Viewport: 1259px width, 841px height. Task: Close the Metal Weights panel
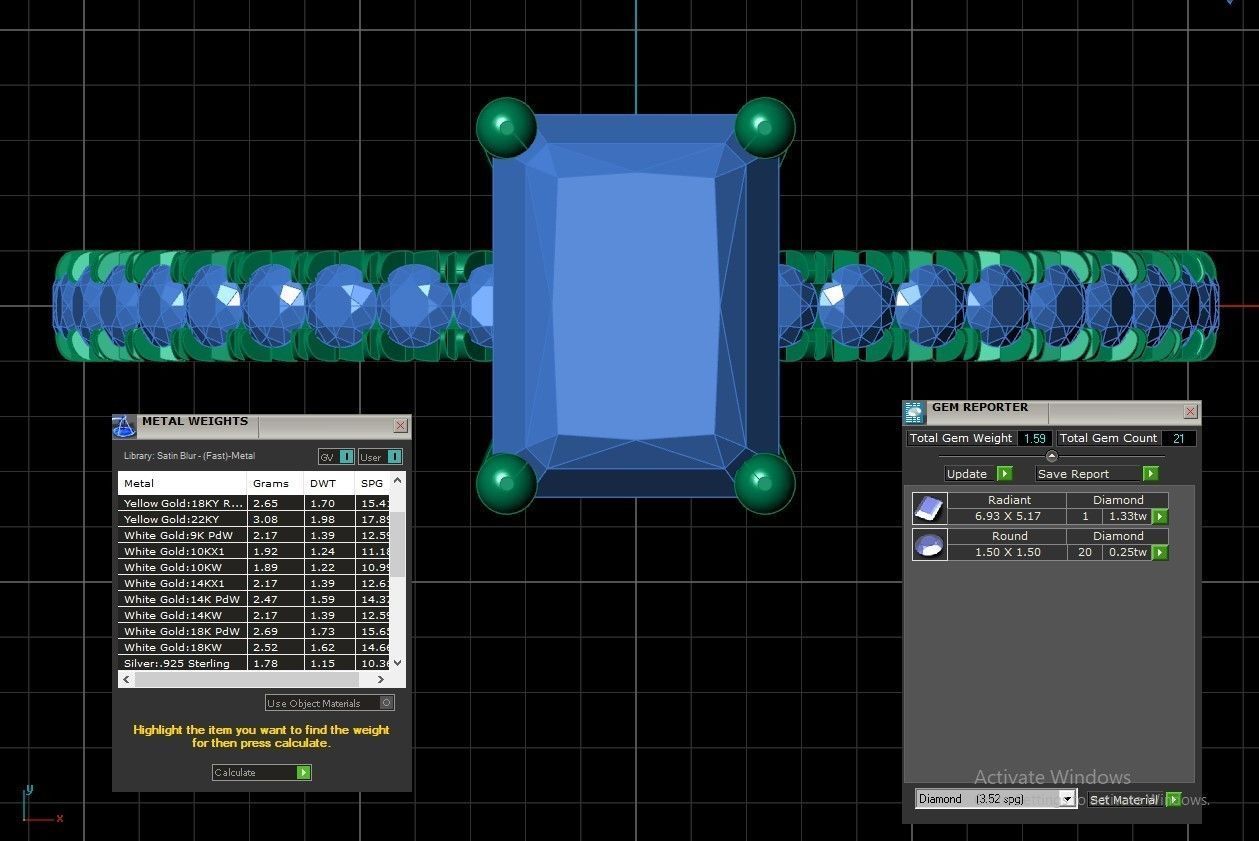(400, 425)
